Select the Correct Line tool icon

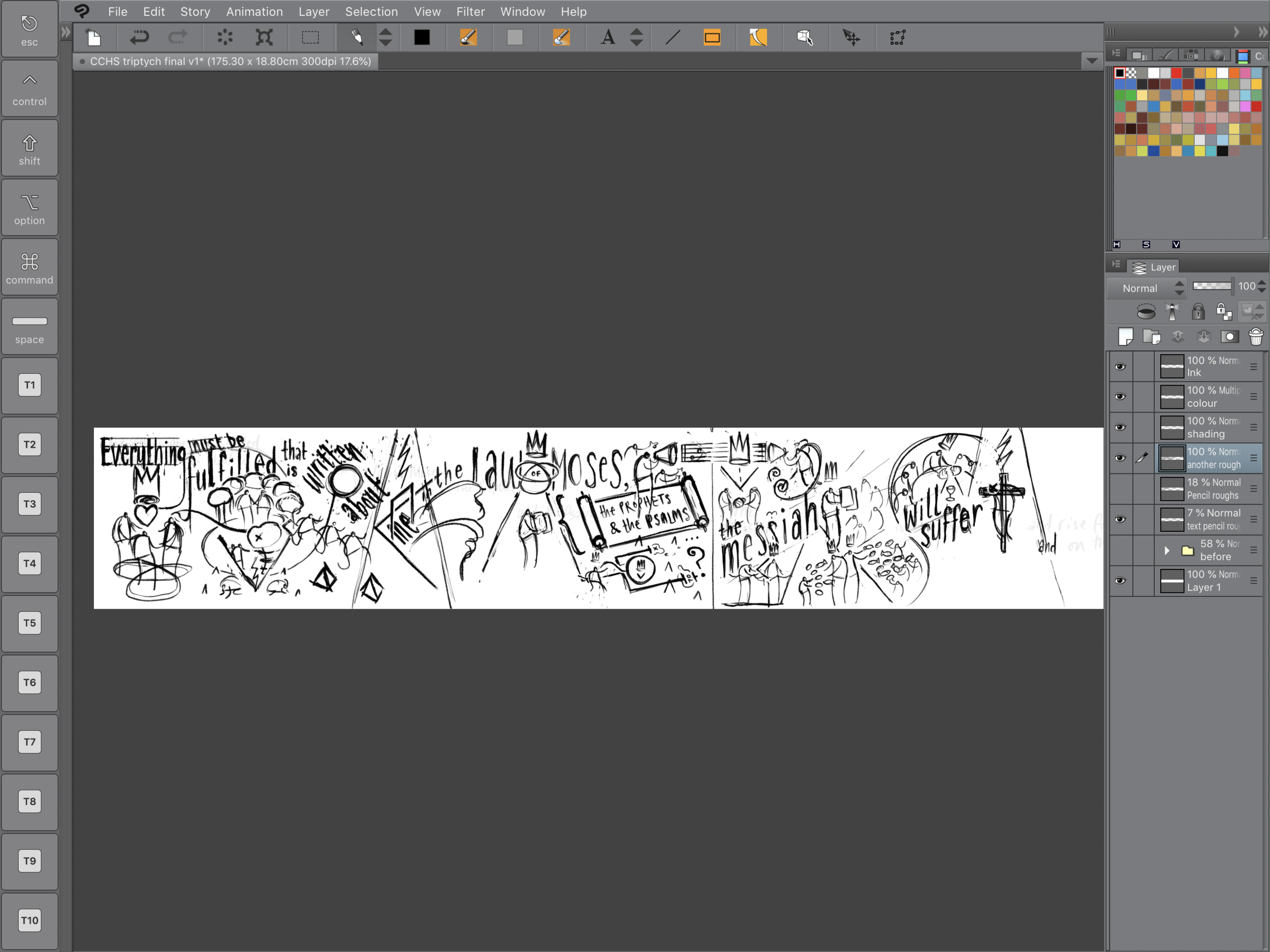click(851, 38)
